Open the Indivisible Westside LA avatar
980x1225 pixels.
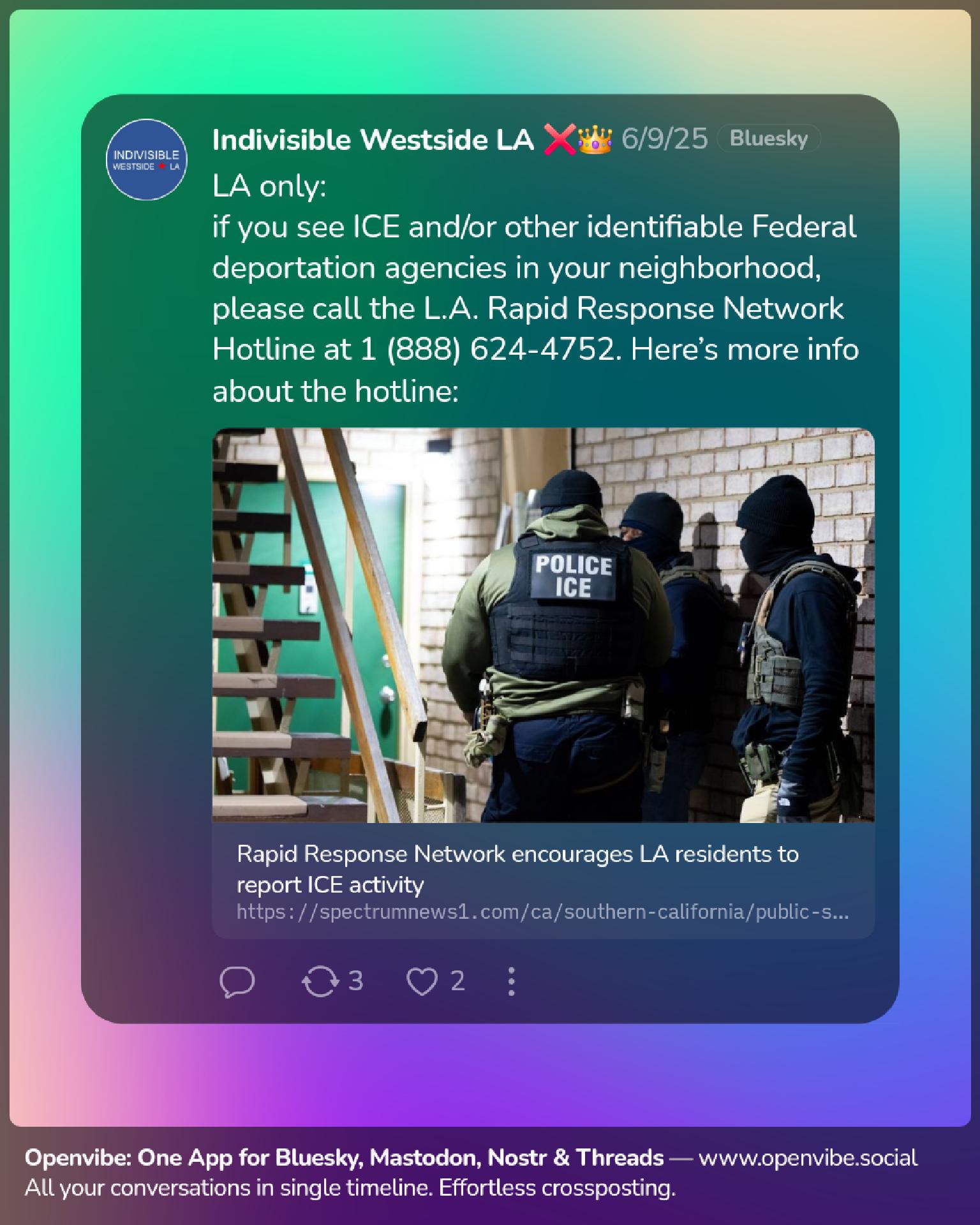146,160
